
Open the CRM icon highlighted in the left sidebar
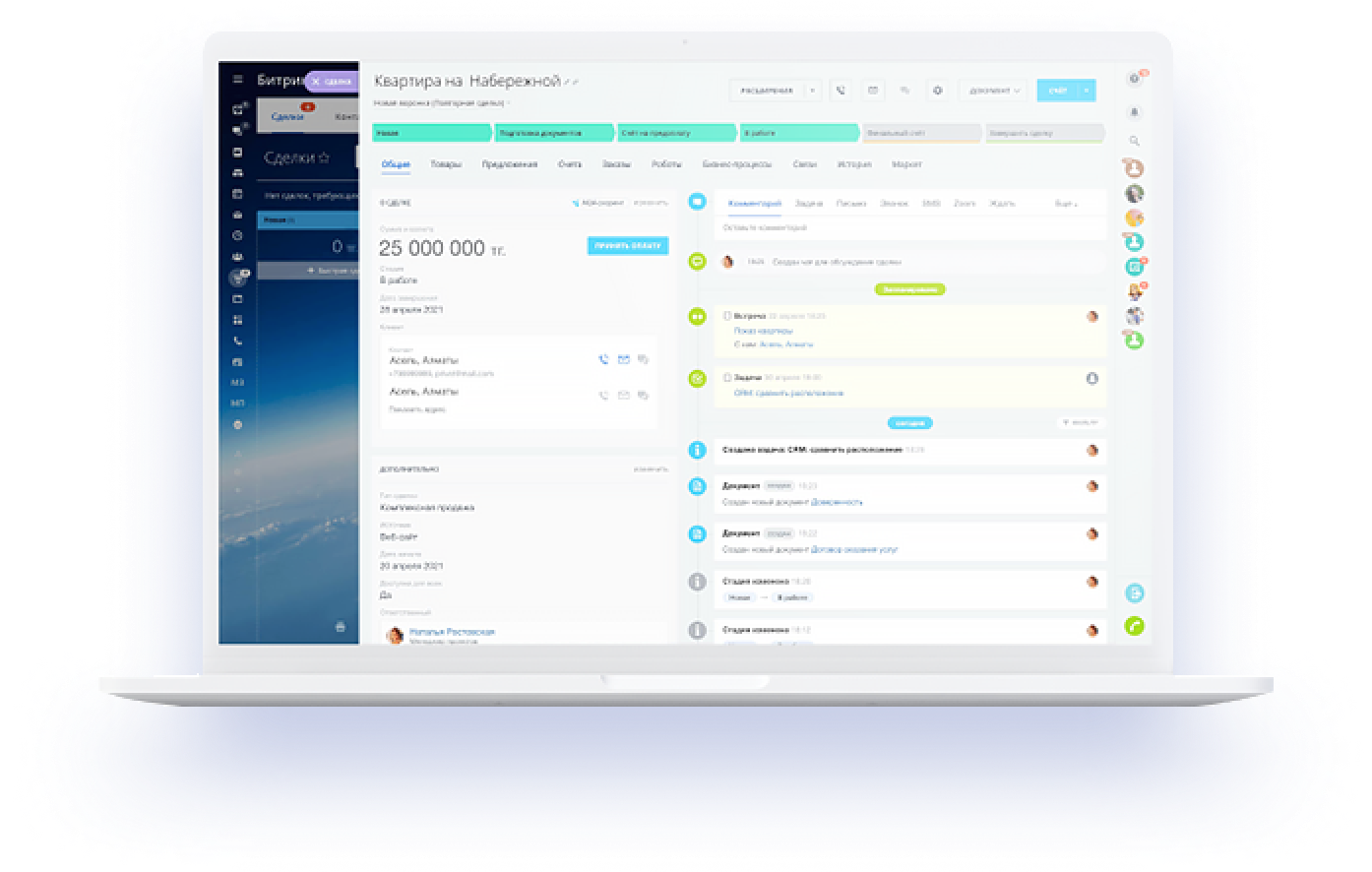point(237,278)
